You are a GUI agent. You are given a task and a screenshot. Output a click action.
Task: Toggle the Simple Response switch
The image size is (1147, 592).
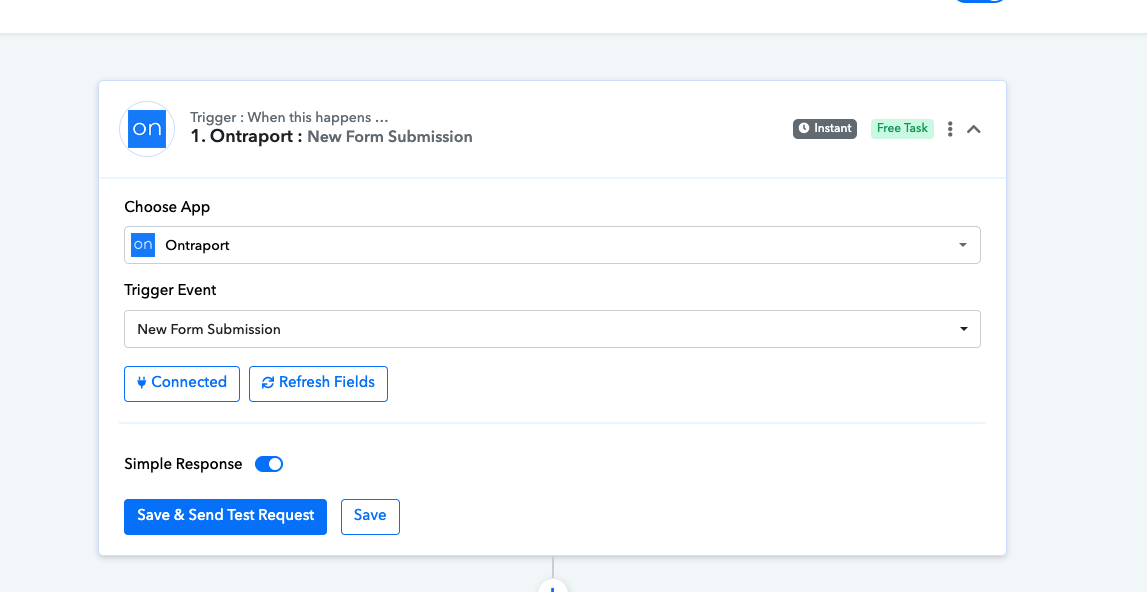pos(269,464)
